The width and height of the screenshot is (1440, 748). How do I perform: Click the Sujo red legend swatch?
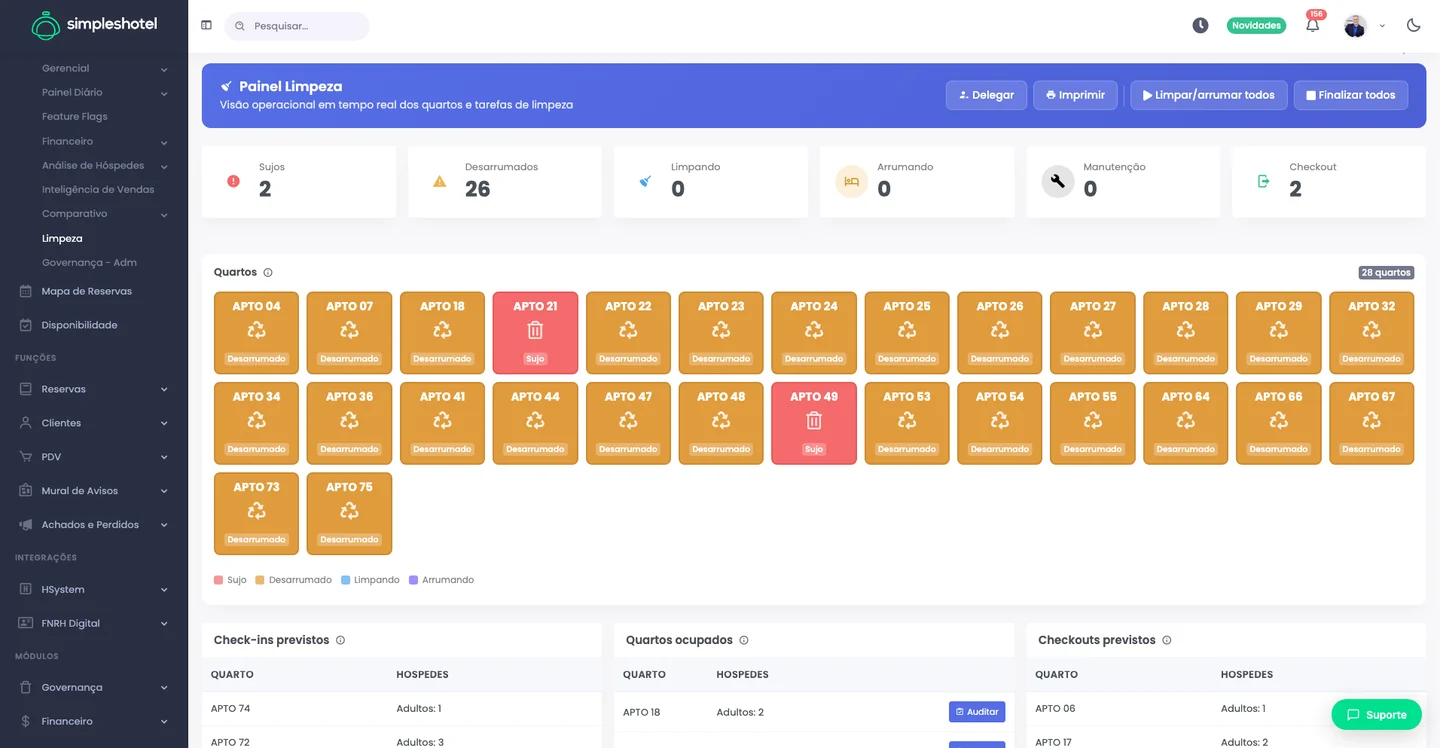point(219,580)
